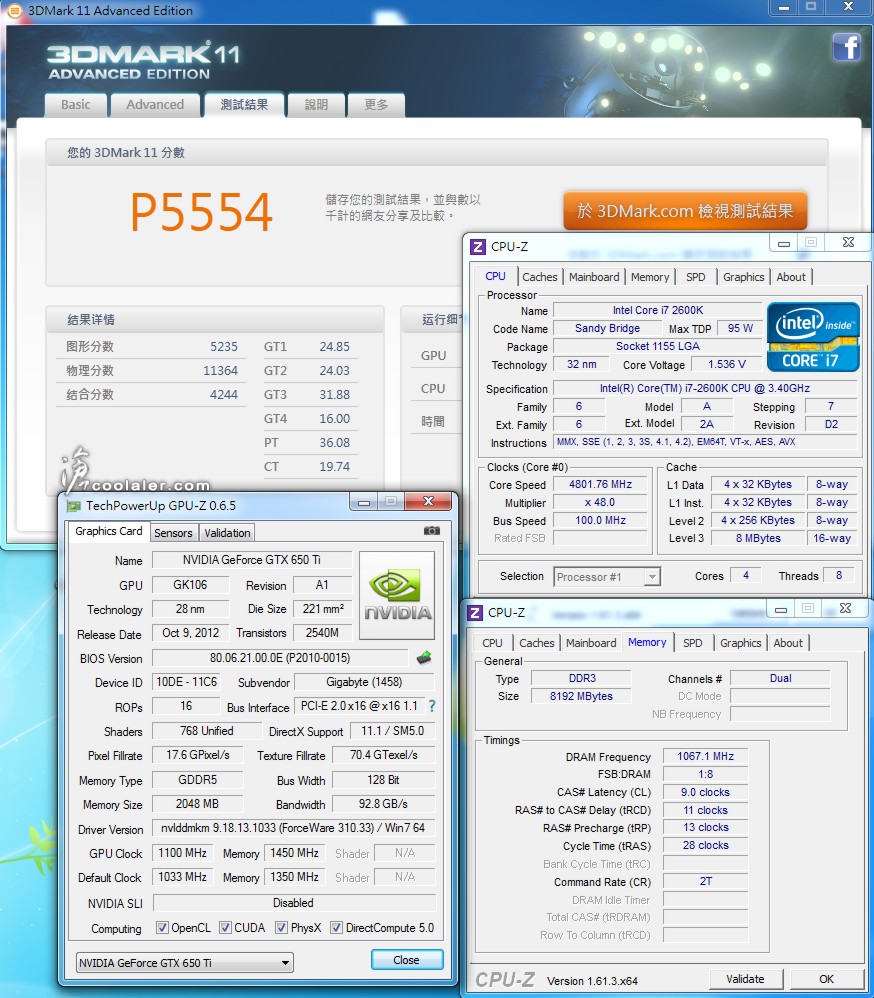
Task: Switch to the Basic tab in 3DMark
Action: [x=76, y=105]
